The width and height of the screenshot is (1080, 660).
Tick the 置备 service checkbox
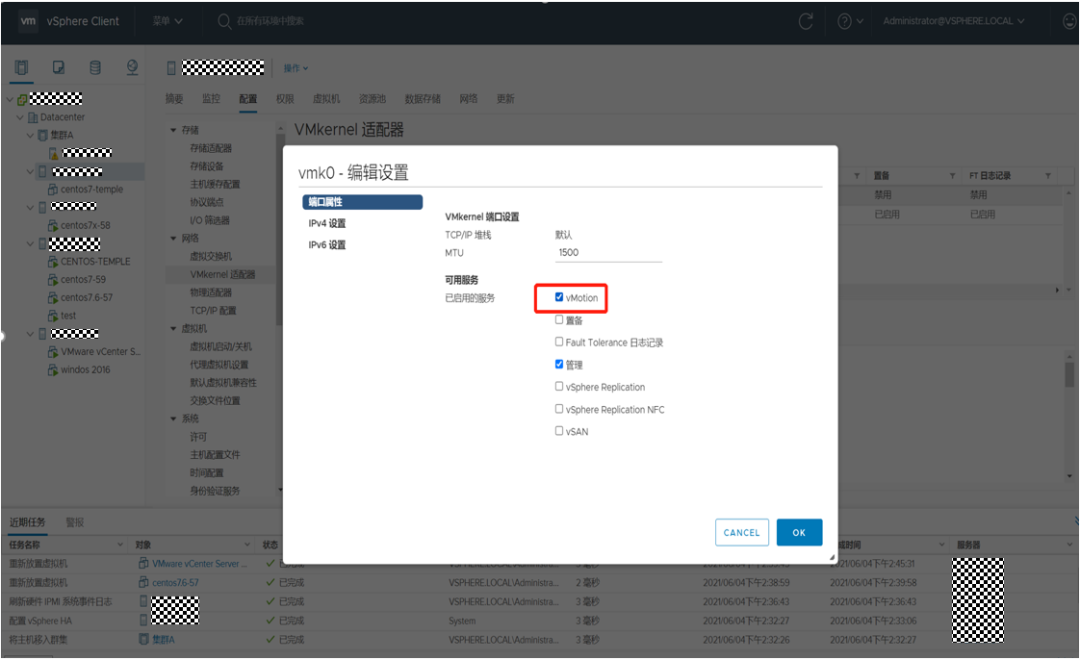point(559,320)
